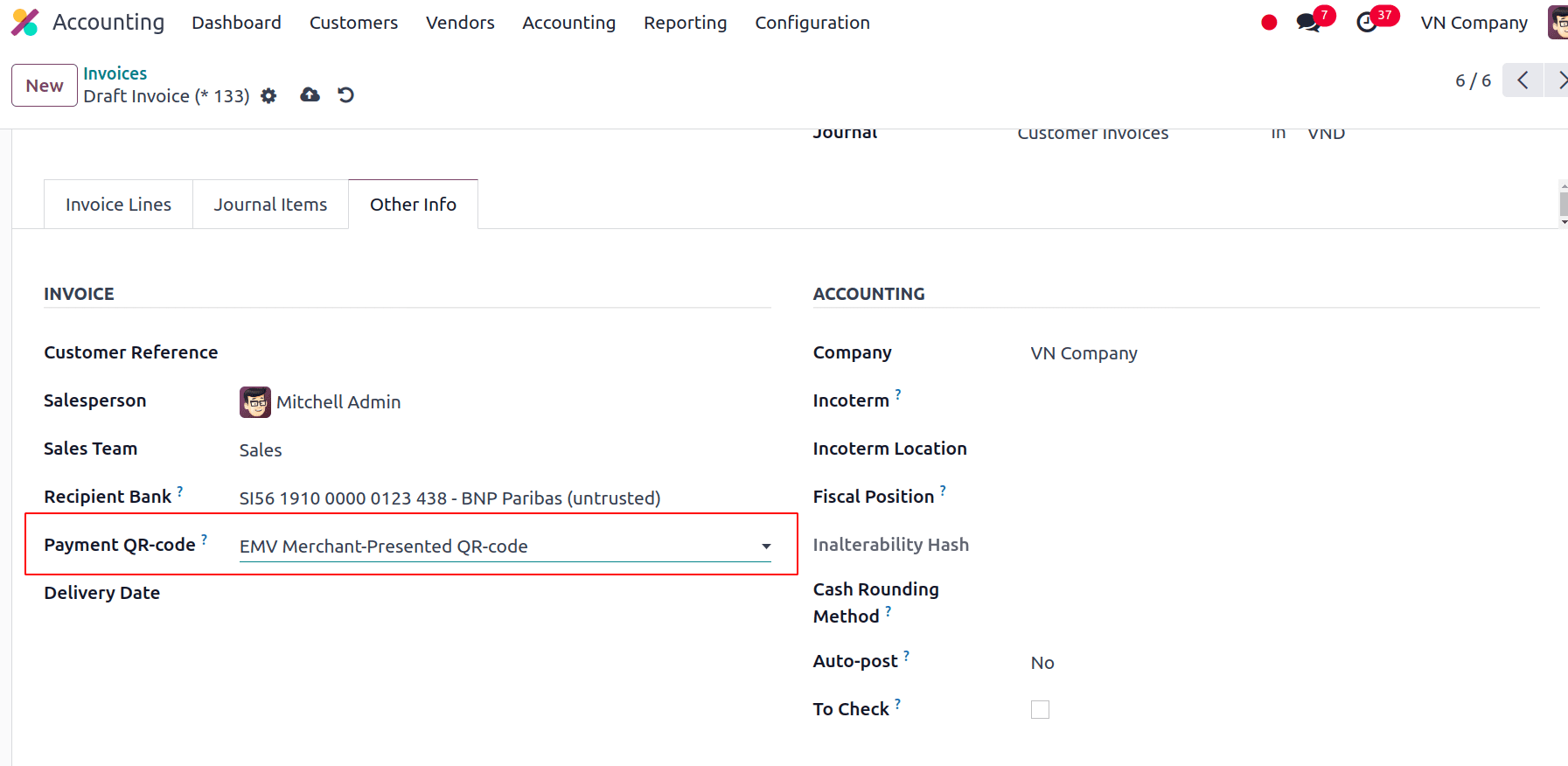The width and height of the screenshot is (1568, 766).
Task: Click Mitchell Admin salesperson avatar
Action: [255, 402]
